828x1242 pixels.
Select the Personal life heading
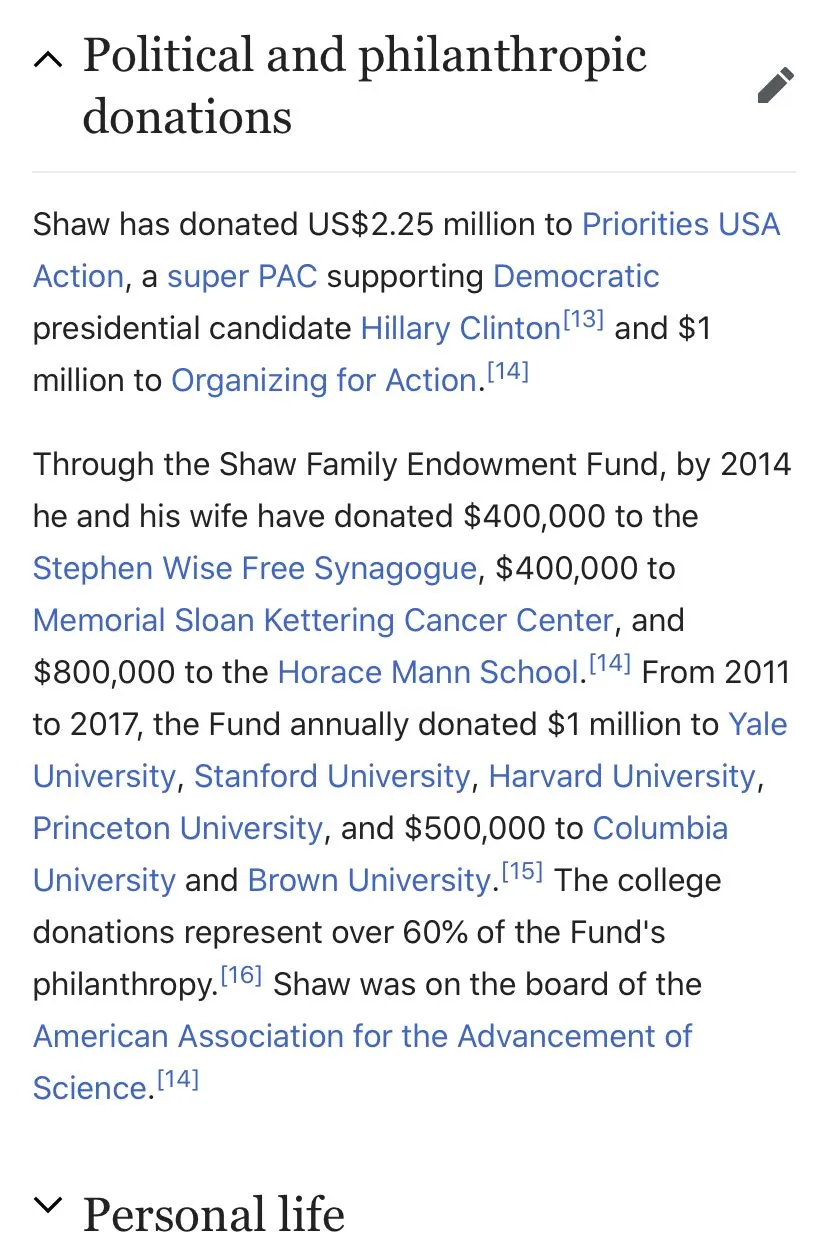tap(214, 1213)
